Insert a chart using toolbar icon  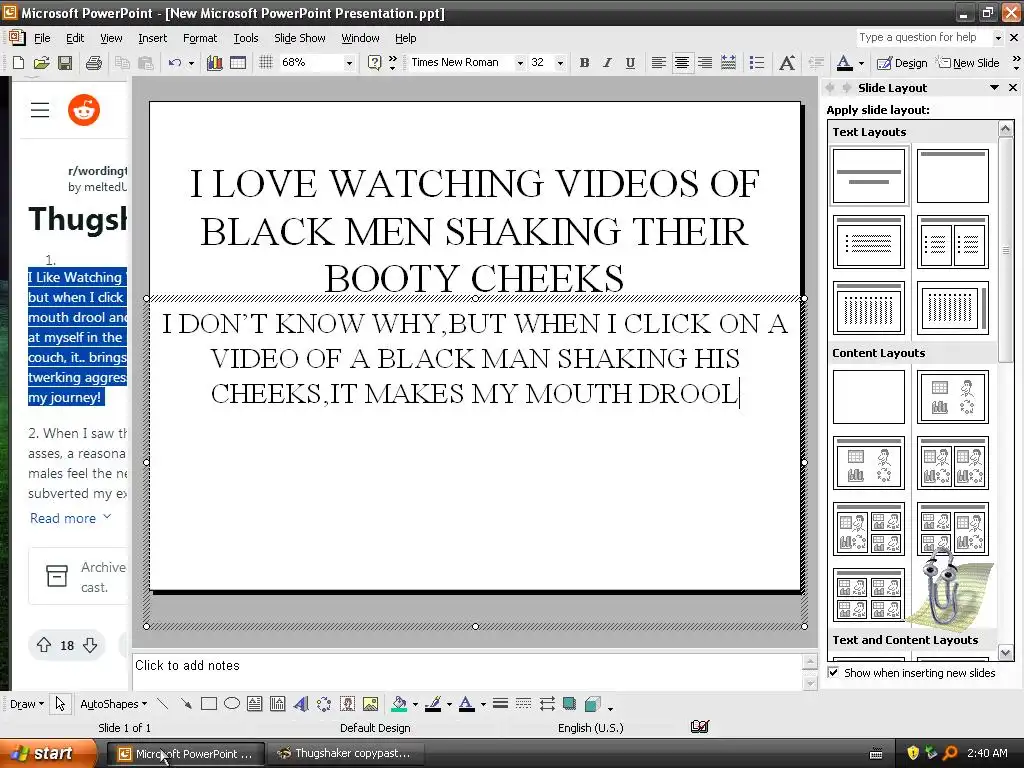(214, 63)
